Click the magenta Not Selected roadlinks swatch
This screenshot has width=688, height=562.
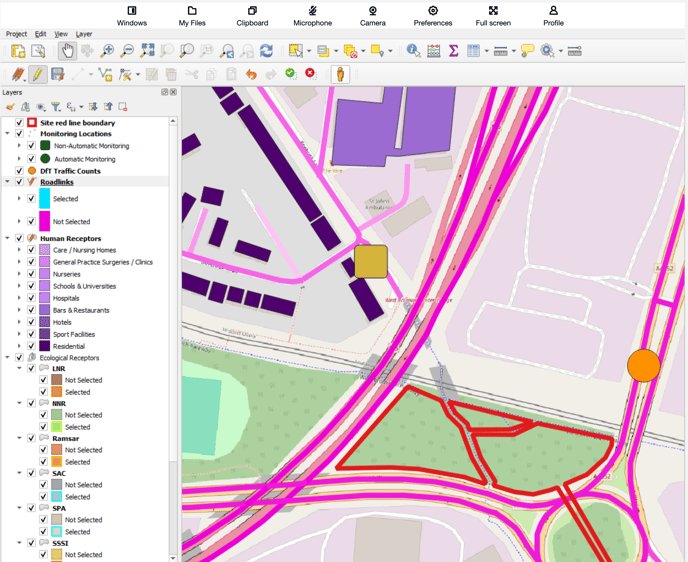(x=44, y=221)
